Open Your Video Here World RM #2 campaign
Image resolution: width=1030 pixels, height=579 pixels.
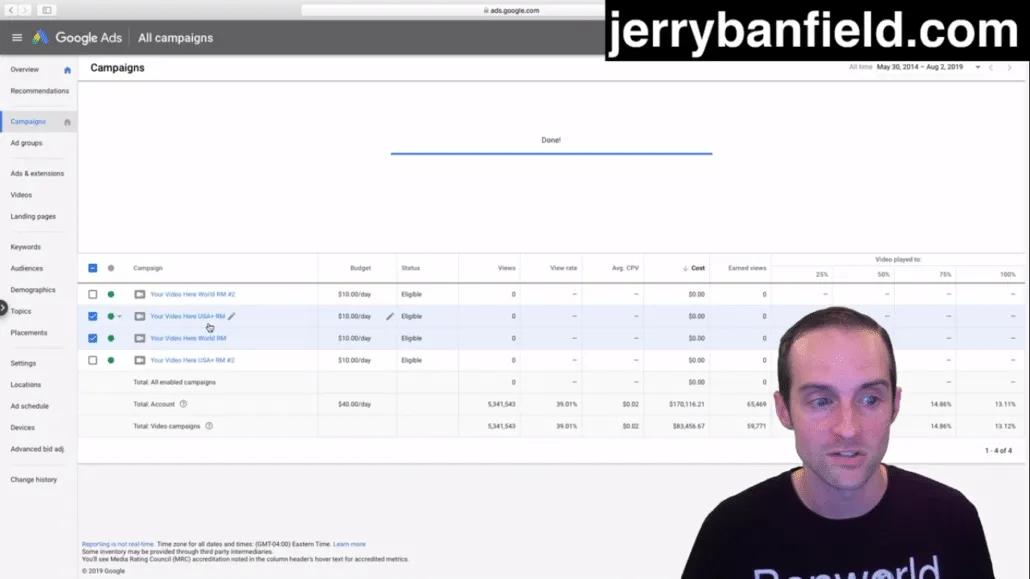pos(192,294)
